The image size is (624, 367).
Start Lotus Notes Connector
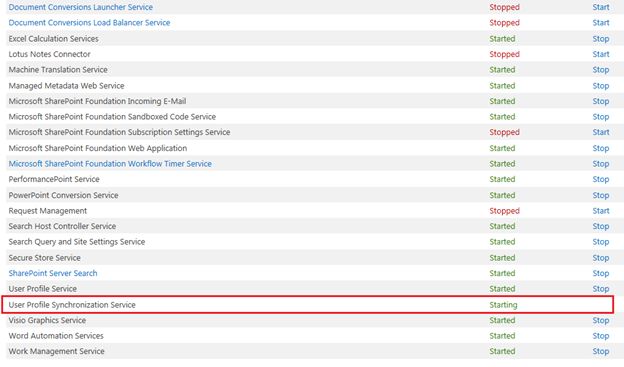click(x=601, y=54)
